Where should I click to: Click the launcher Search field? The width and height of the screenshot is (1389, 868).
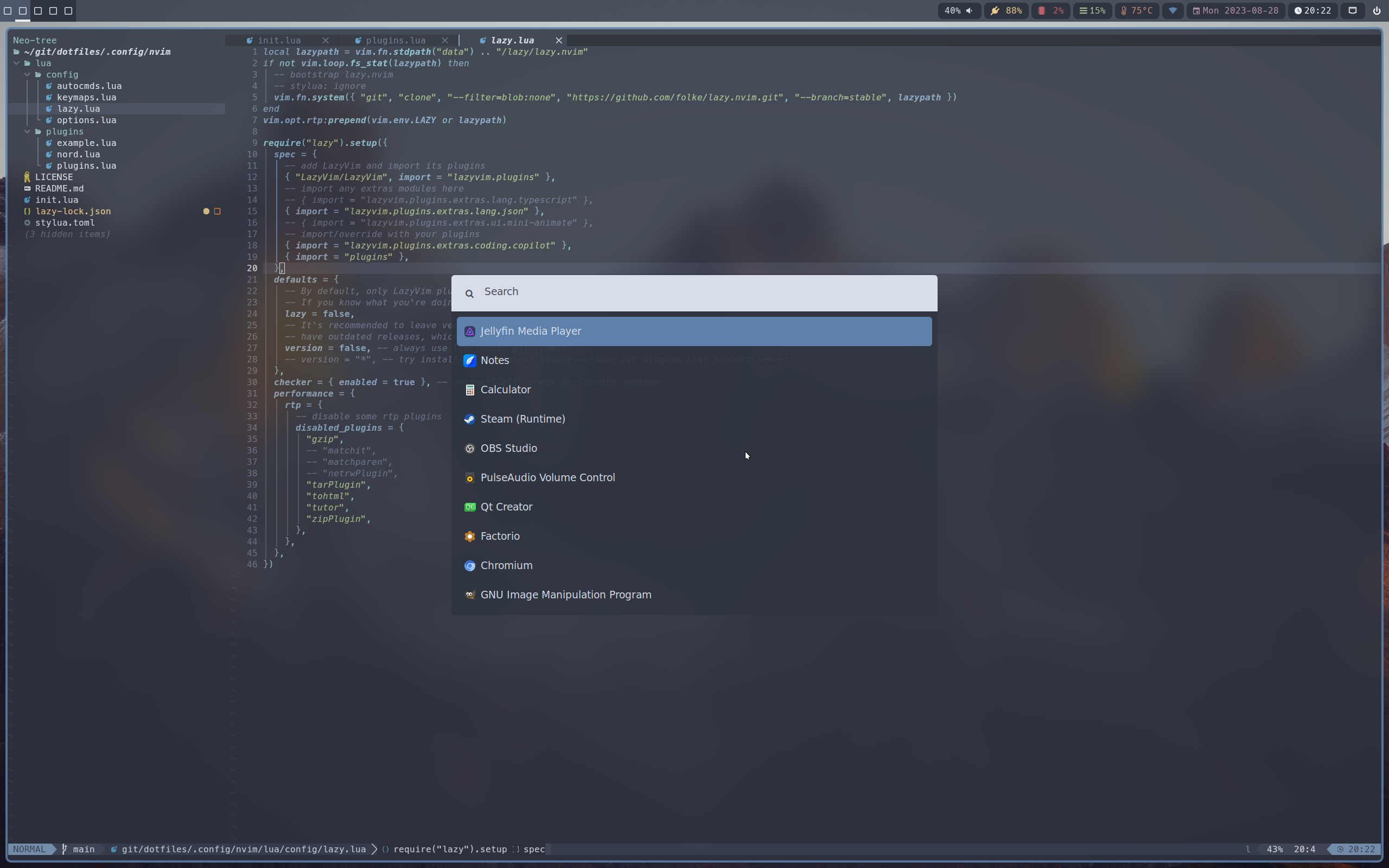point(693,292)
